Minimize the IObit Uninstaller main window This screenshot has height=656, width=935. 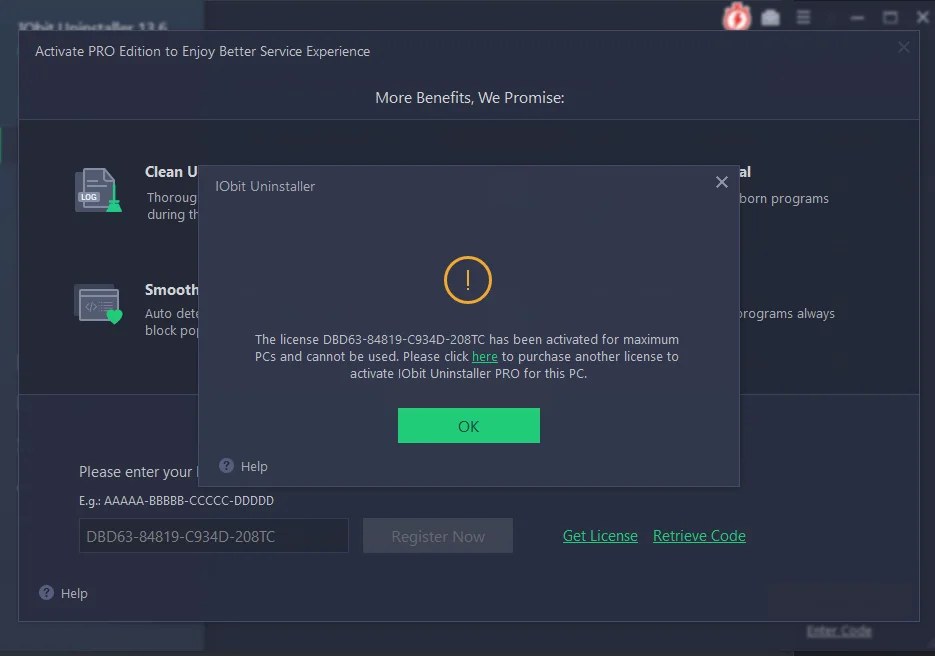[857, 18]
